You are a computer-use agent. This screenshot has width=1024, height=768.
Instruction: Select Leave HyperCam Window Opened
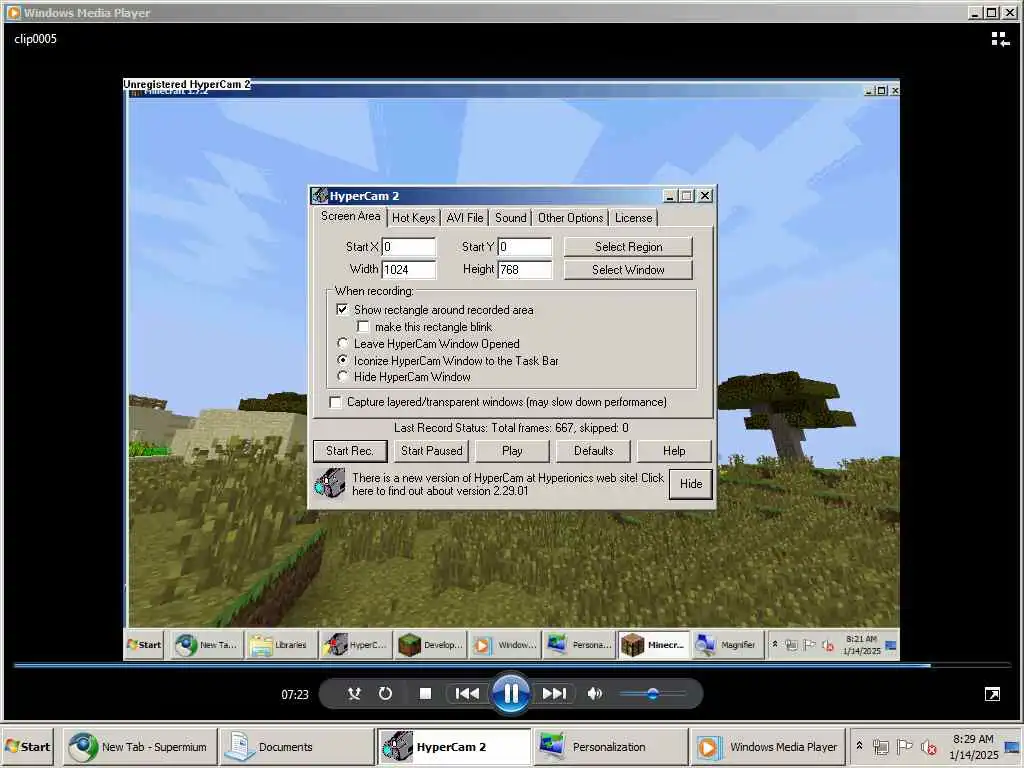pos(342,344)
